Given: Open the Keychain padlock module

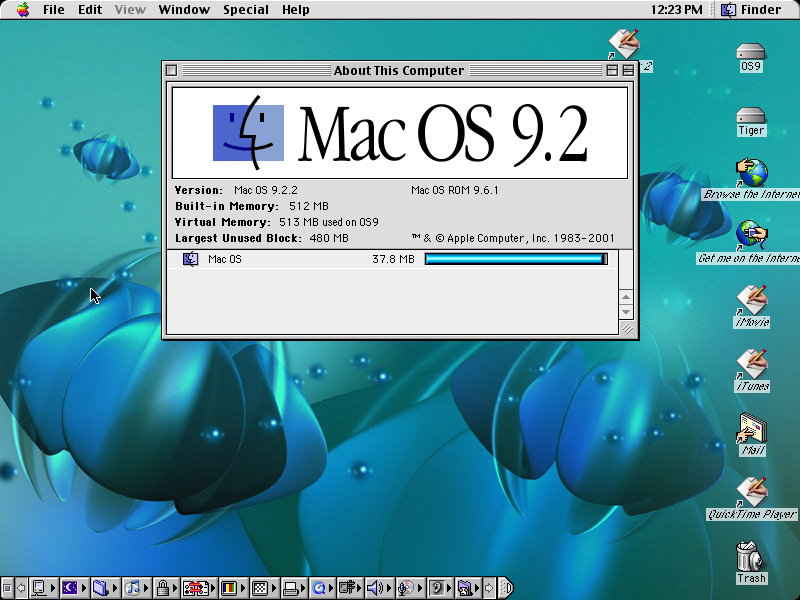Looking at the screenshot, I should pyautogui.click(x=167, y=588).
